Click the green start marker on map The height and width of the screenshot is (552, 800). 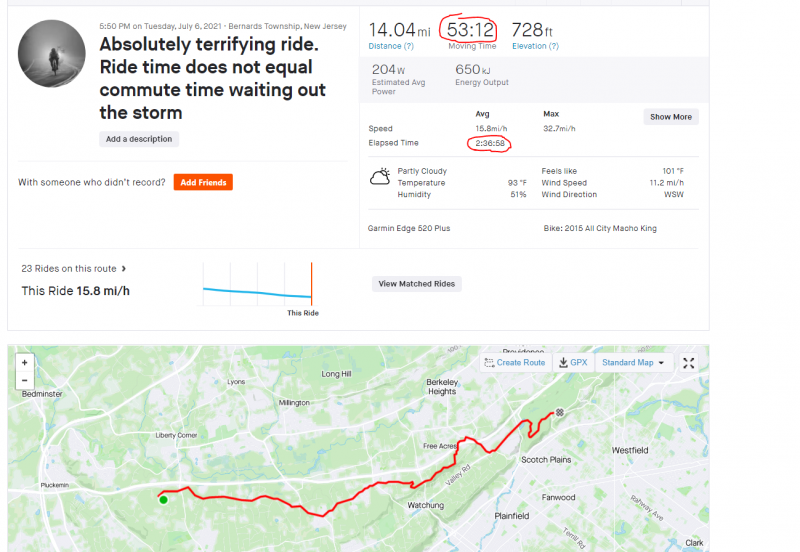[x=163, y=499]
